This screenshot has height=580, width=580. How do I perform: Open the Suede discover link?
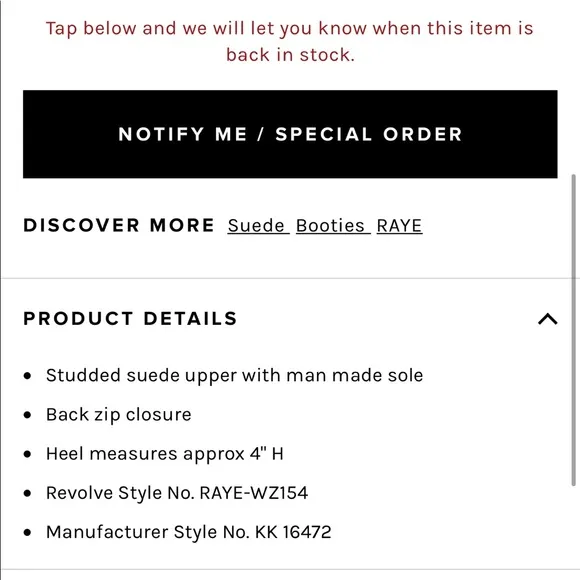click(258, 226)
